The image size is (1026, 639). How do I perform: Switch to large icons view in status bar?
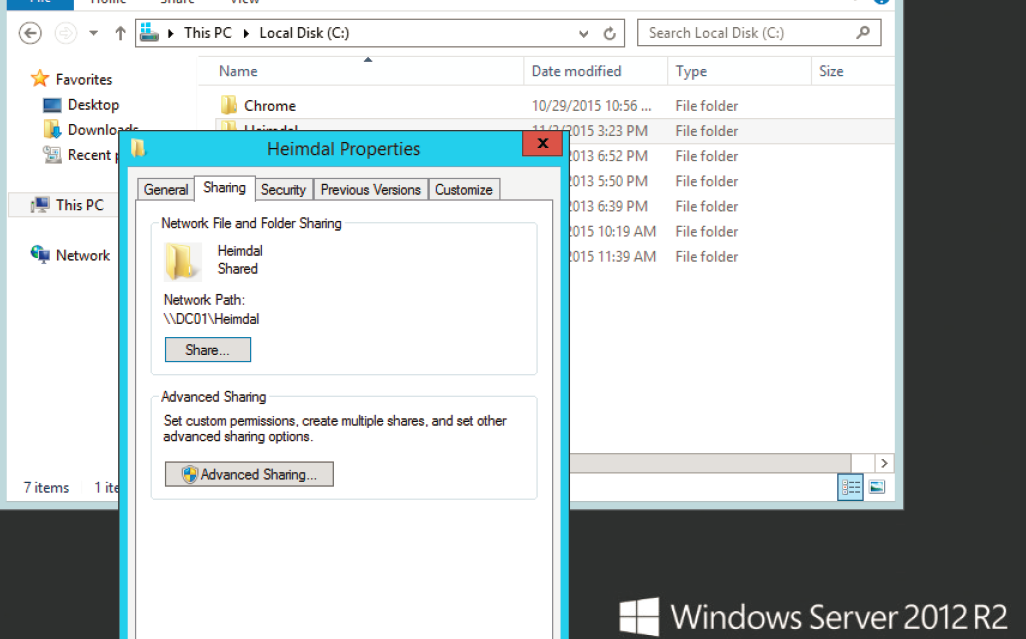click(x=877, y=487)
